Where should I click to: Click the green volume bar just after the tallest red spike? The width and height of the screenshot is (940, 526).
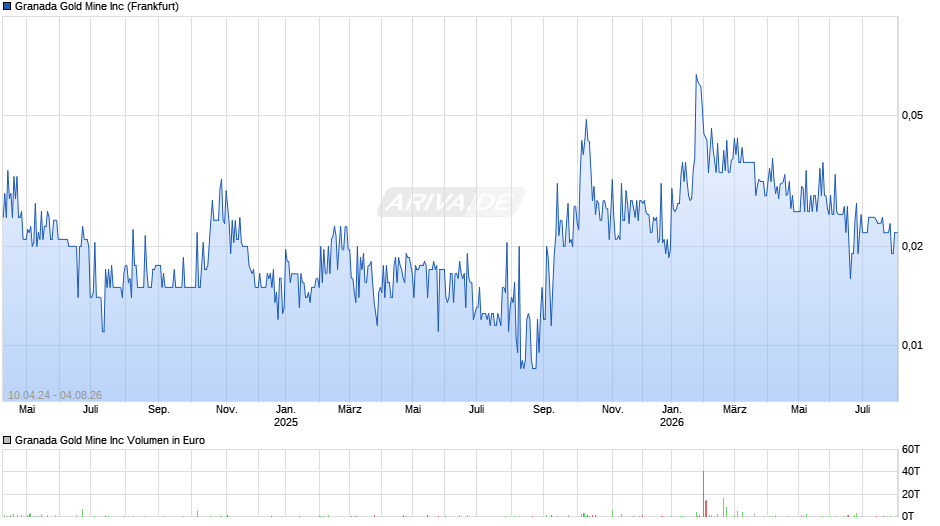click(724, 507)
